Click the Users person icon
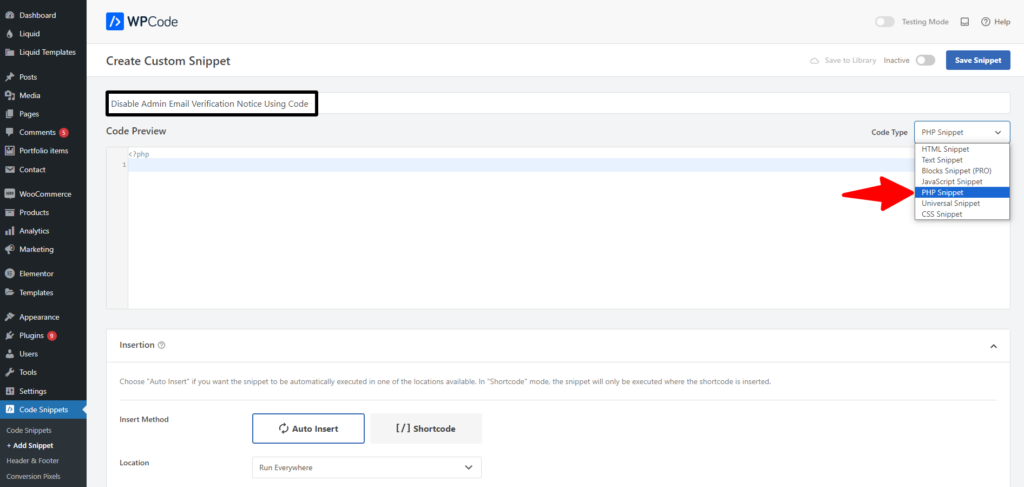The image size is (1024, 487). (x=10, y=354)
